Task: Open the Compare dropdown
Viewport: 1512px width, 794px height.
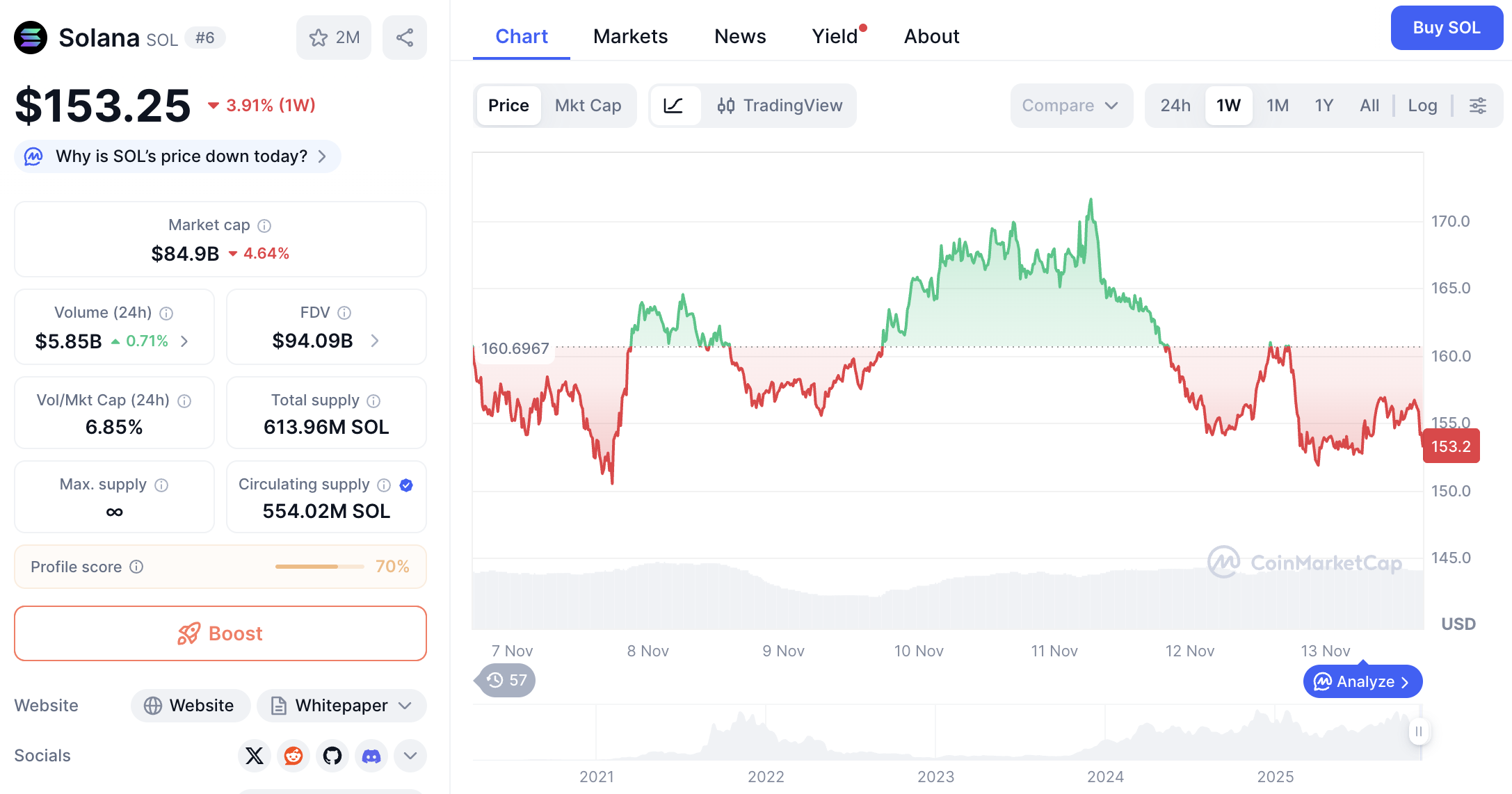Action: (1070, 106)
